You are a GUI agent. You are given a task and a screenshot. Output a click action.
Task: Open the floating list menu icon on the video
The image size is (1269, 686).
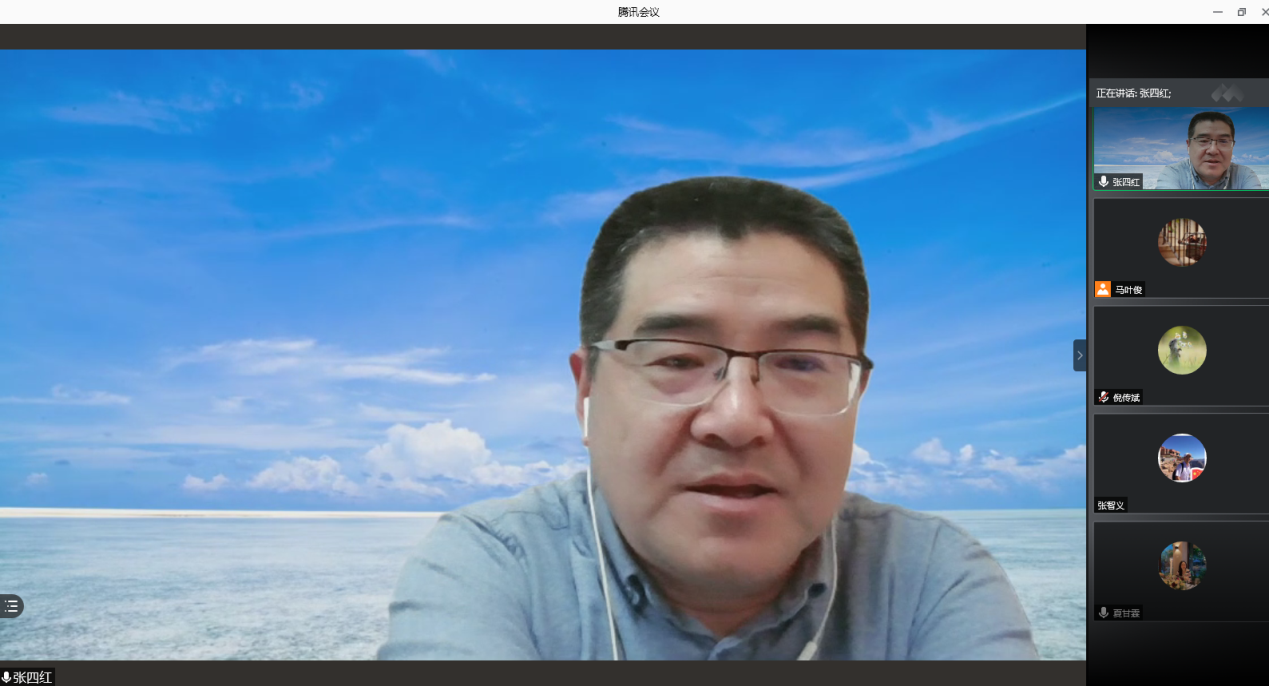point(11,606)
